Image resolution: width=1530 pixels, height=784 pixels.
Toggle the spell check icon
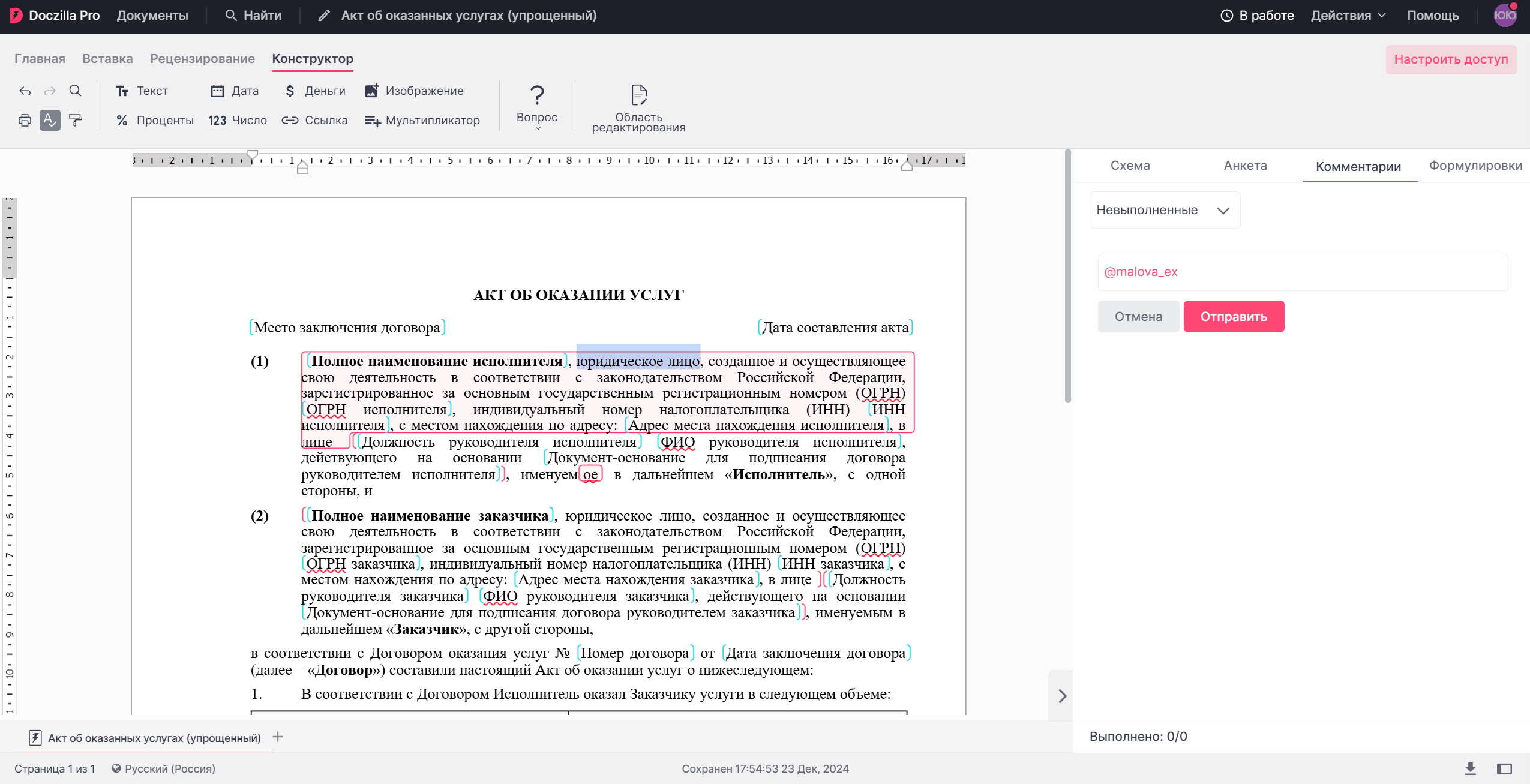tap(50, 120)
